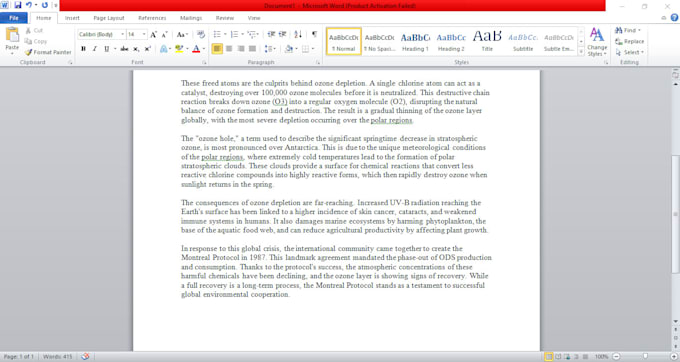
Task: Apply superscript formatting
Action: pos(147,49)
